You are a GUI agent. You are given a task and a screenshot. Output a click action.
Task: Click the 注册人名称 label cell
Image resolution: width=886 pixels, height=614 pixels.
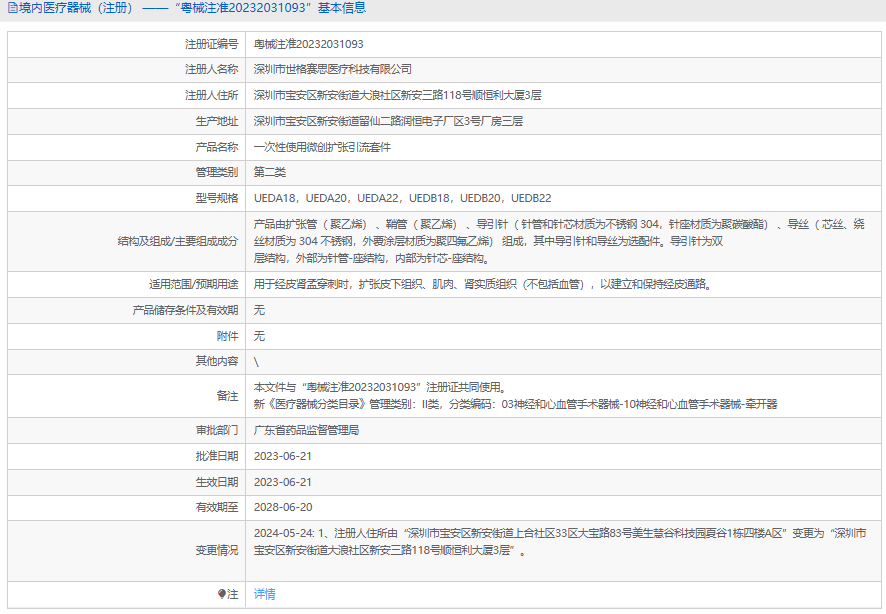[x=211, y=69]
